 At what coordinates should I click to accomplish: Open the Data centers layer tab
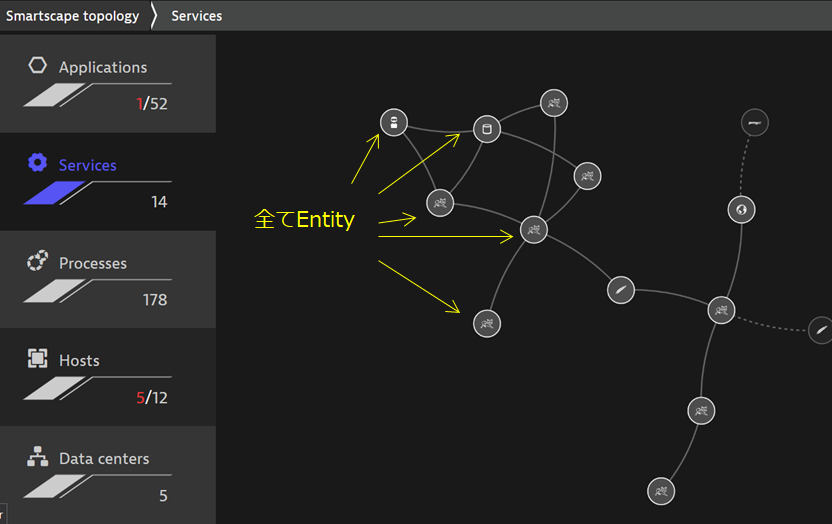pyautogui.click(x=104, y=459)
